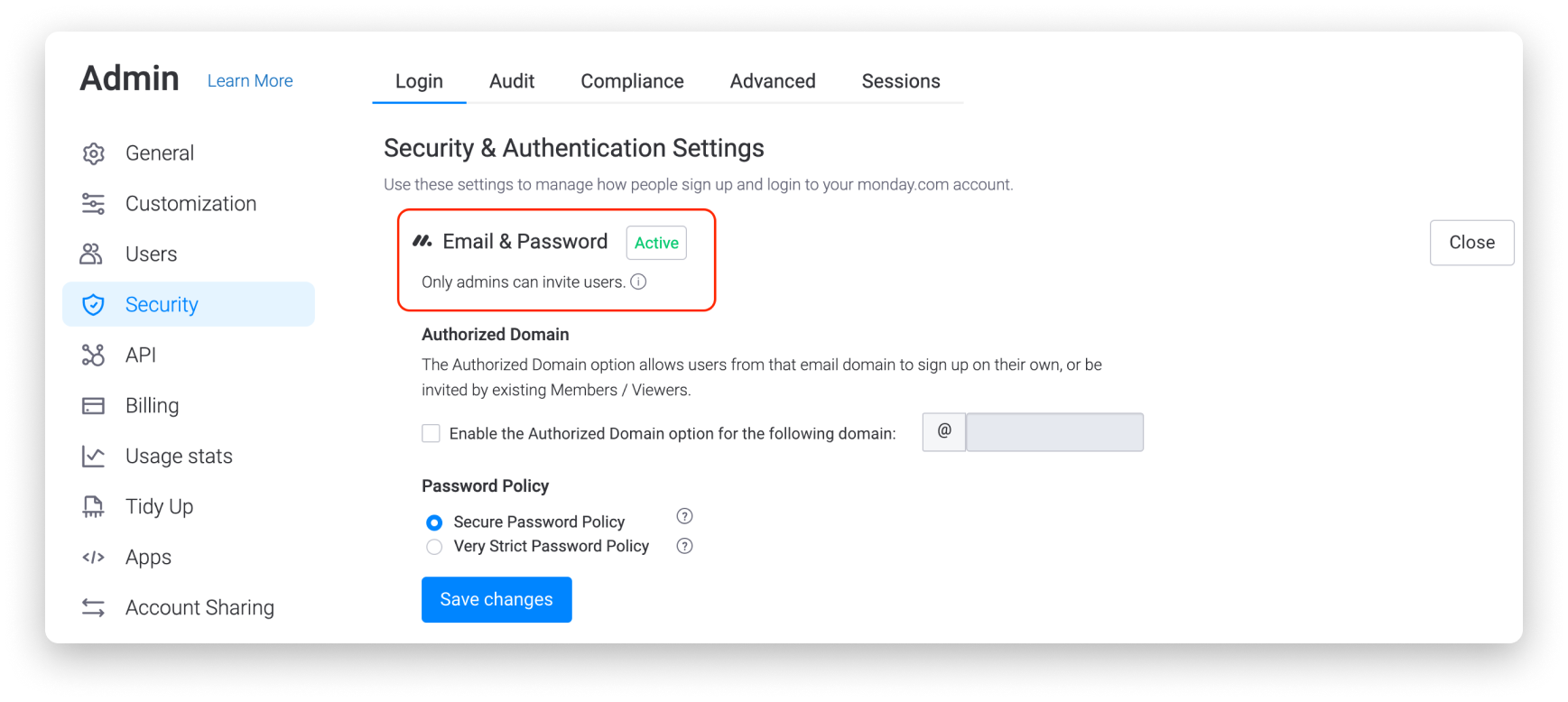Screen dimensions: 1568x702
Task: Click the Tidy Up icon
Action: click(93, 507)
